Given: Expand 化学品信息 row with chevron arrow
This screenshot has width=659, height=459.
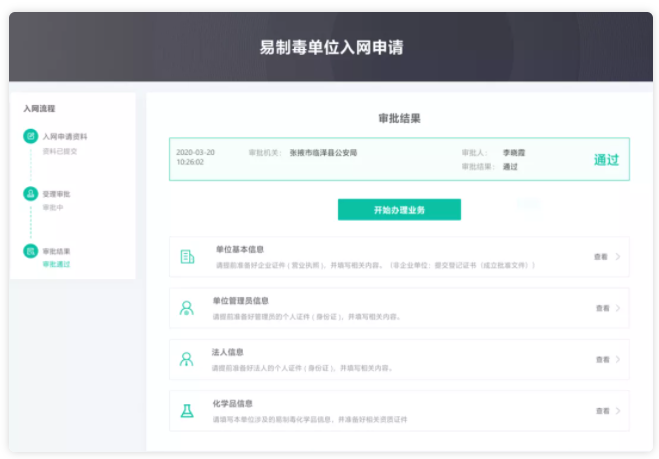Looking at the screenshot, I should (618, 410).
